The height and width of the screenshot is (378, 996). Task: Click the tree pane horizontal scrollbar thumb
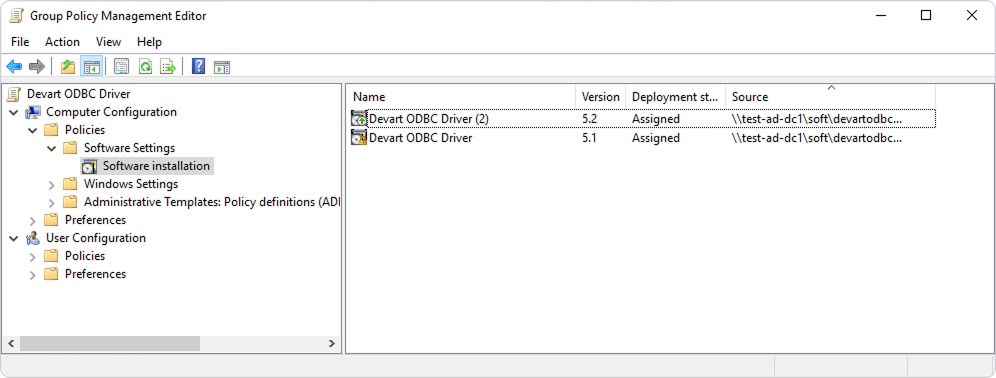(x=109, y=344)
